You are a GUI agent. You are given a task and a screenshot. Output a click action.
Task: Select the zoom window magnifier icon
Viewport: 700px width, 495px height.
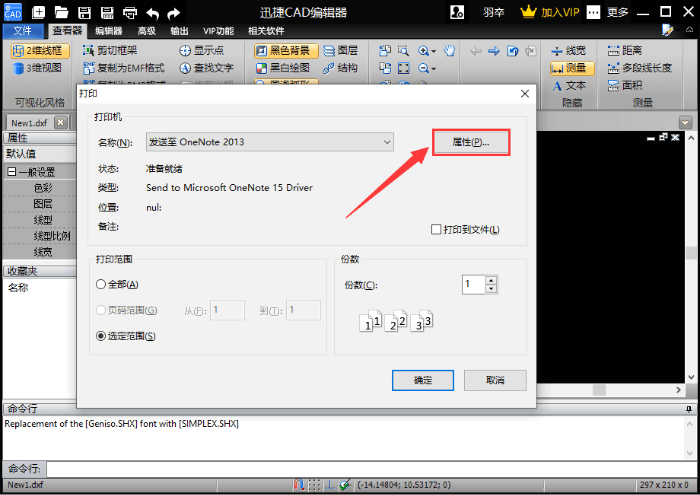coord(403,50)
